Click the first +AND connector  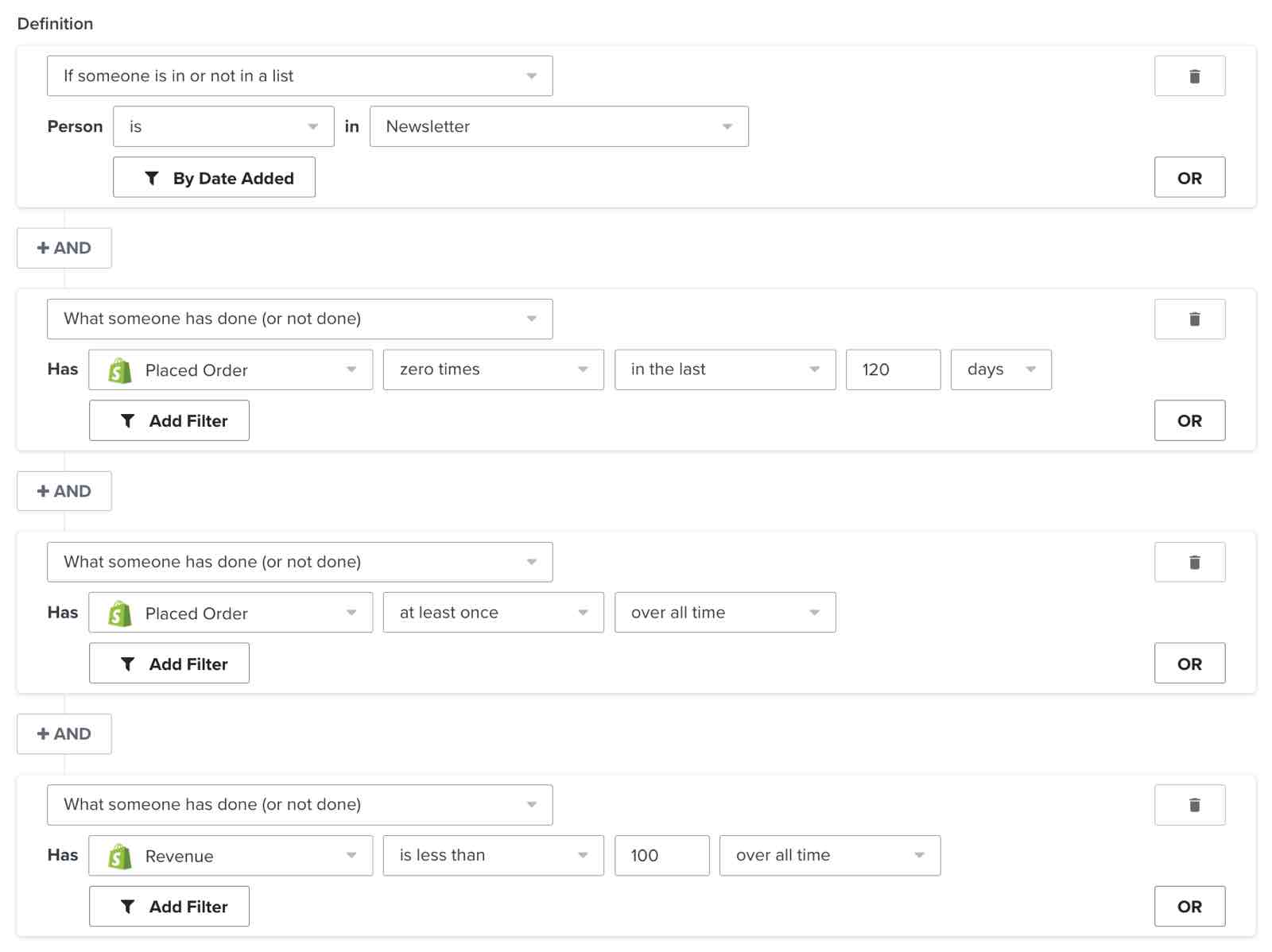pos(64,247)
